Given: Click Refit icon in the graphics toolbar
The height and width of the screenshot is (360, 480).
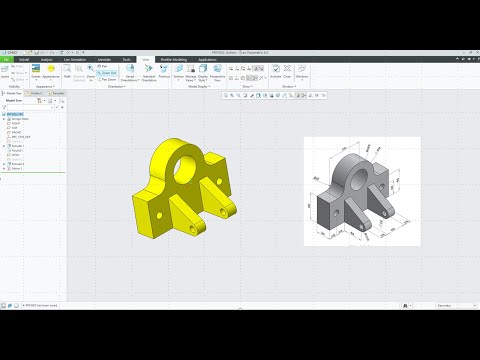Looking at the screenshot, I should [x=226, y=96].
